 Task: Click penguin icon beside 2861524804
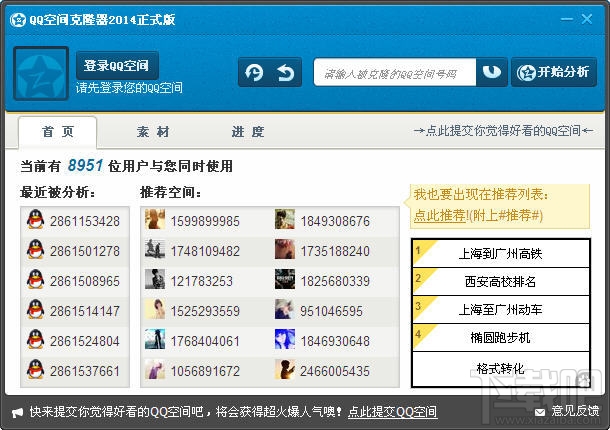click(x=35, y=339)
